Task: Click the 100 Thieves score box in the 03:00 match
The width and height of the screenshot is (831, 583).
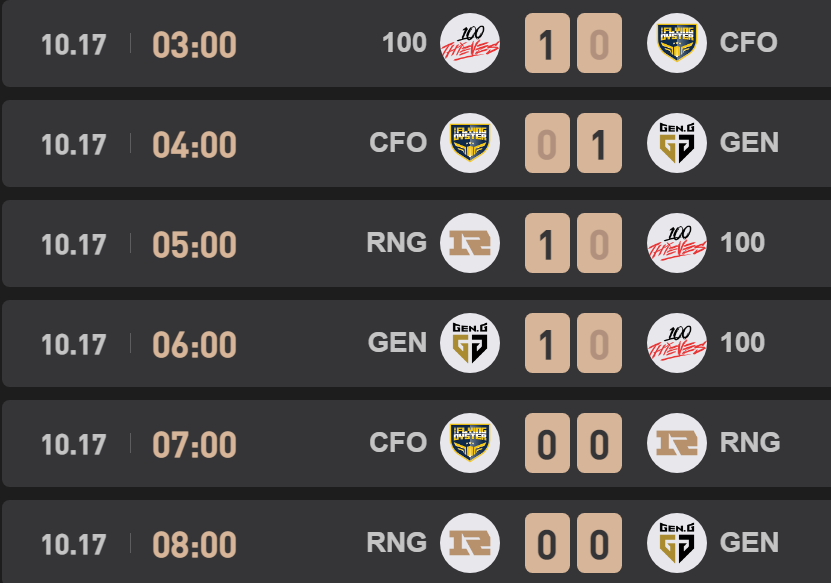Action: [546, 44]
